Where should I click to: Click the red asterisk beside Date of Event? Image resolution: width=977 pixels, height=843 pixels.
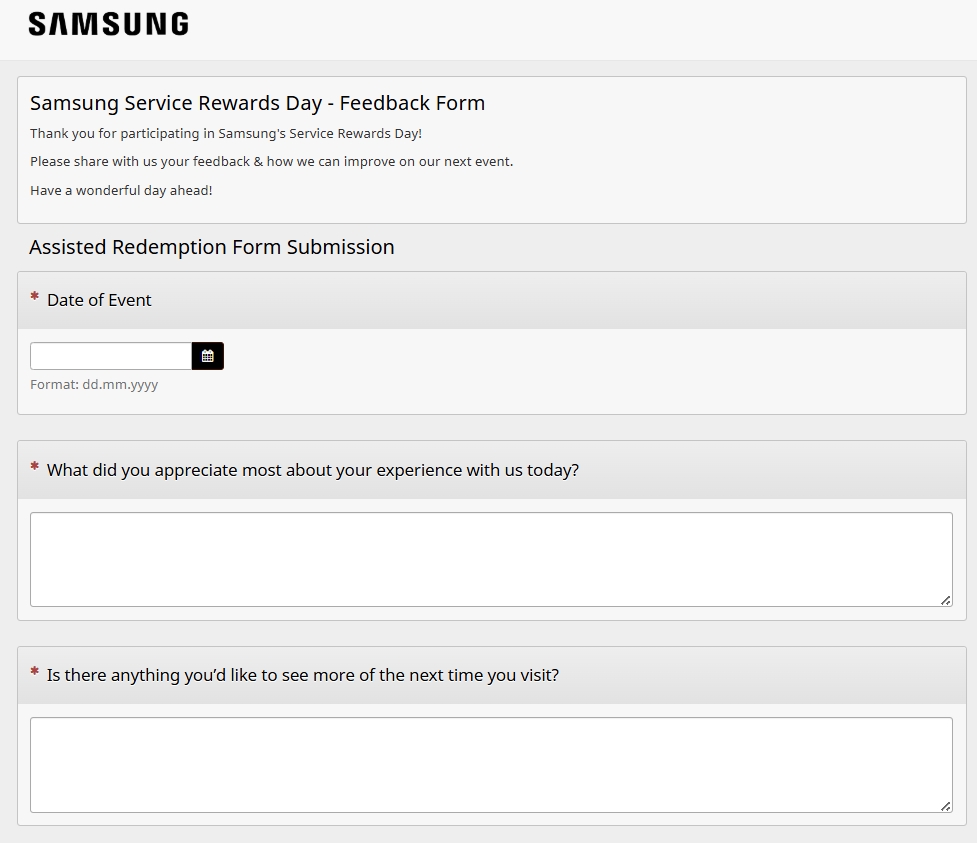35,298
